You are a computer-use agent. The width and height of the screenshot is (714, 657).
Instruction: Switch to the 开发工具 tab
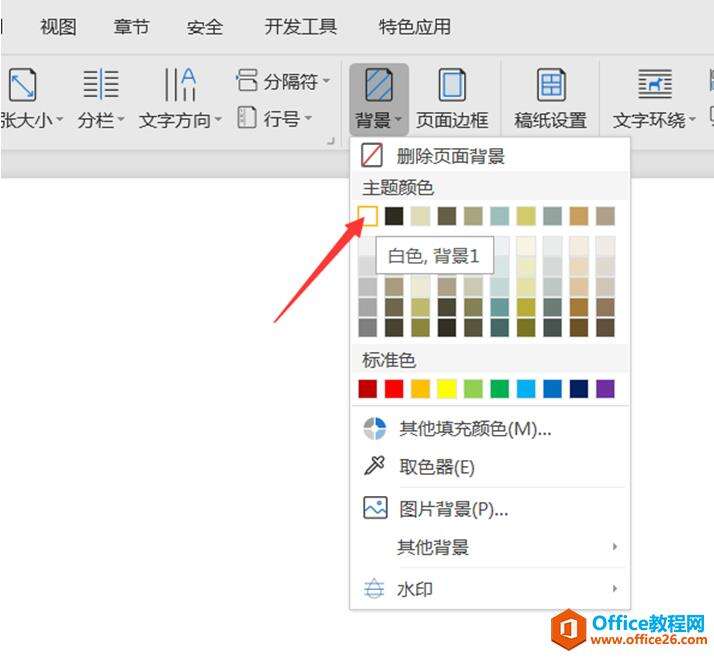301,27
